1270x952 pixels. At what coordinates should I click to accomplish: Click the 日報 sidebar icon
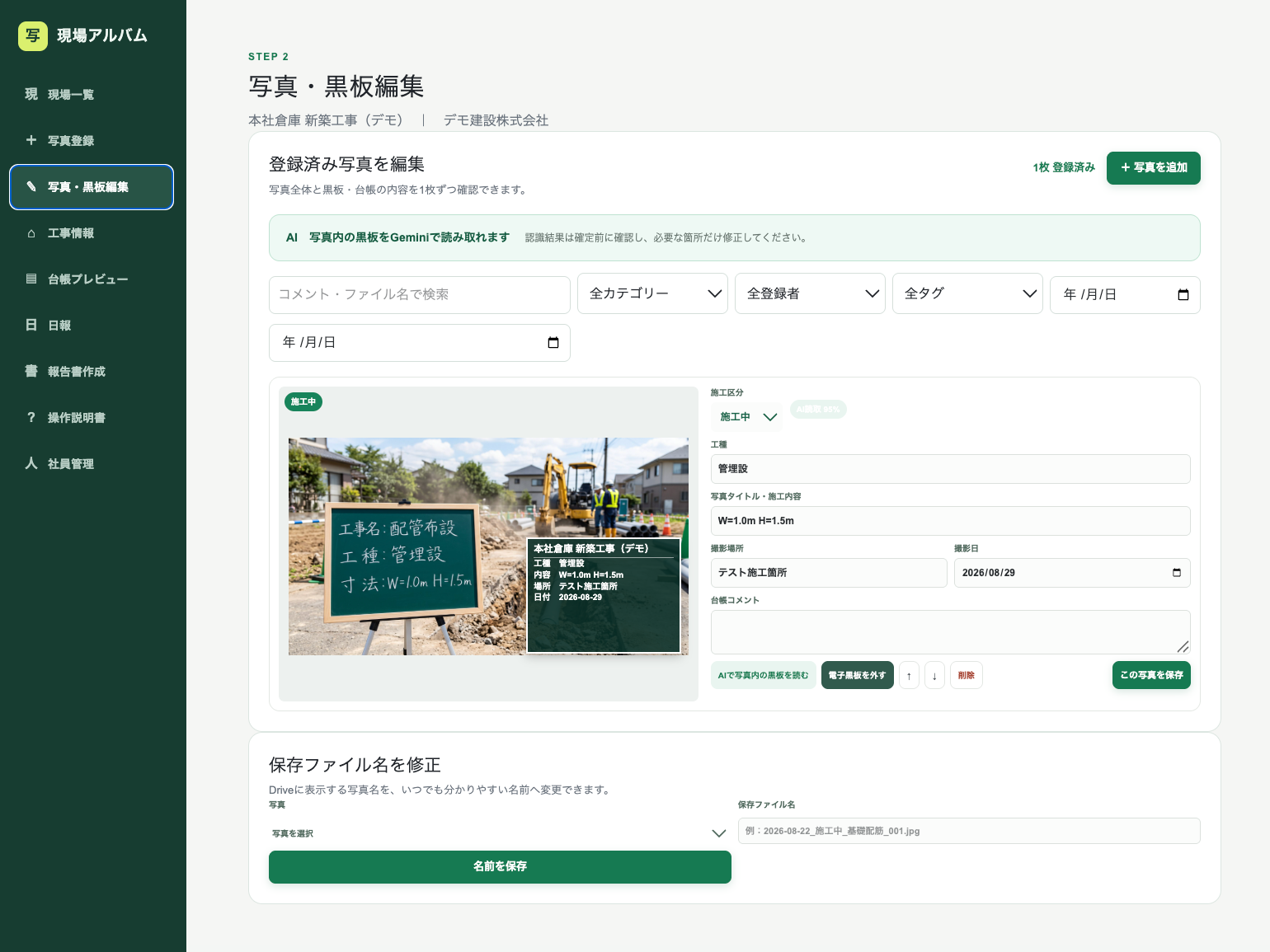(x=31, y=326)
